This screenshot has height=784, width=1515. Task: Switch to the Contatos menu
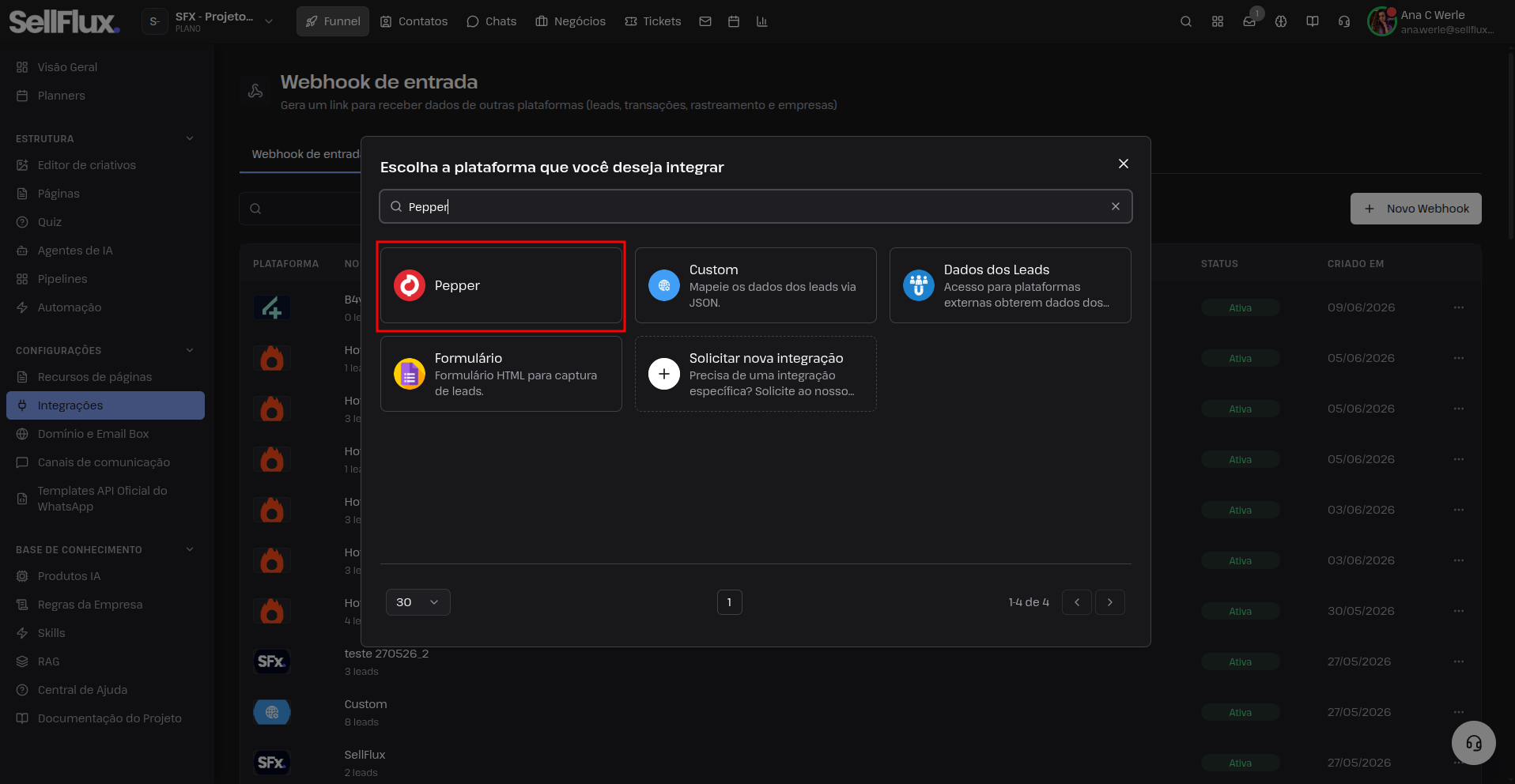click(x=414, y=21)
